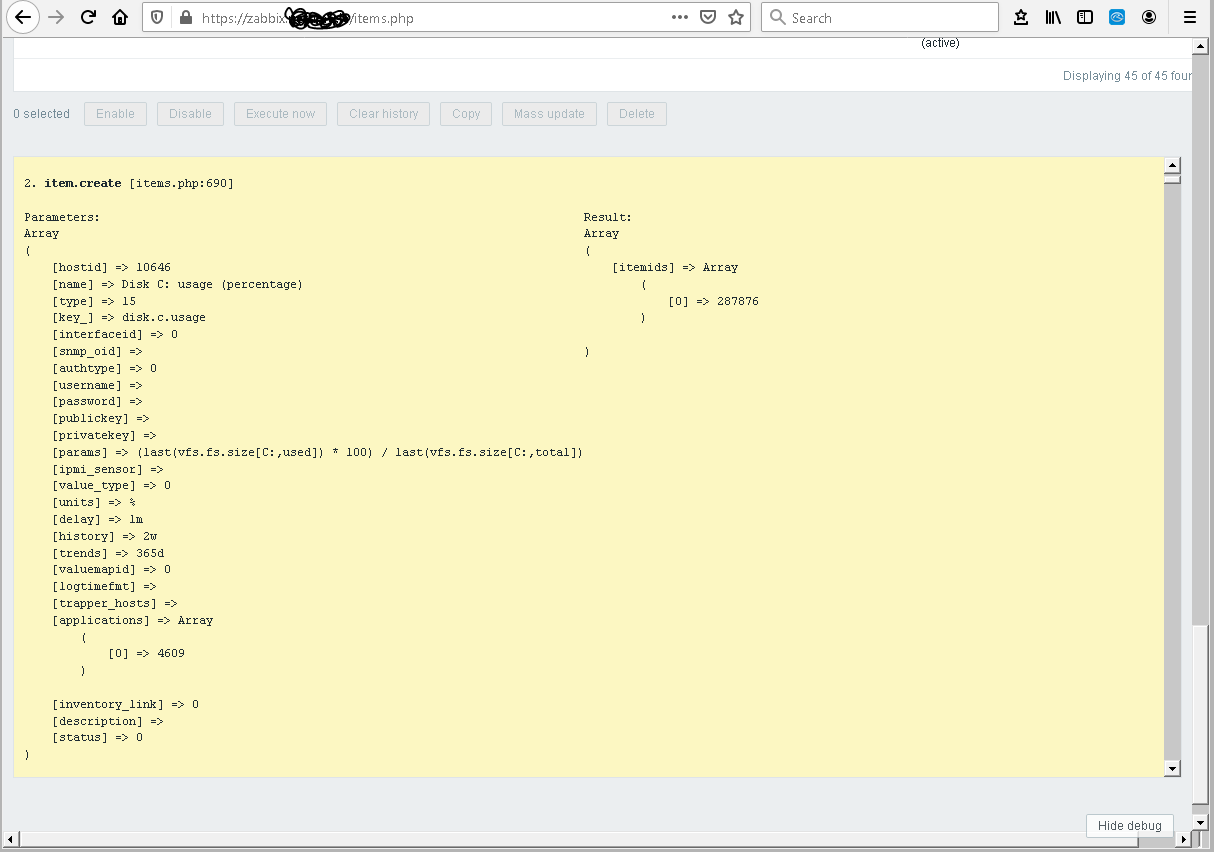Click debug panel scroll-down arrow

coord(1173,768)
